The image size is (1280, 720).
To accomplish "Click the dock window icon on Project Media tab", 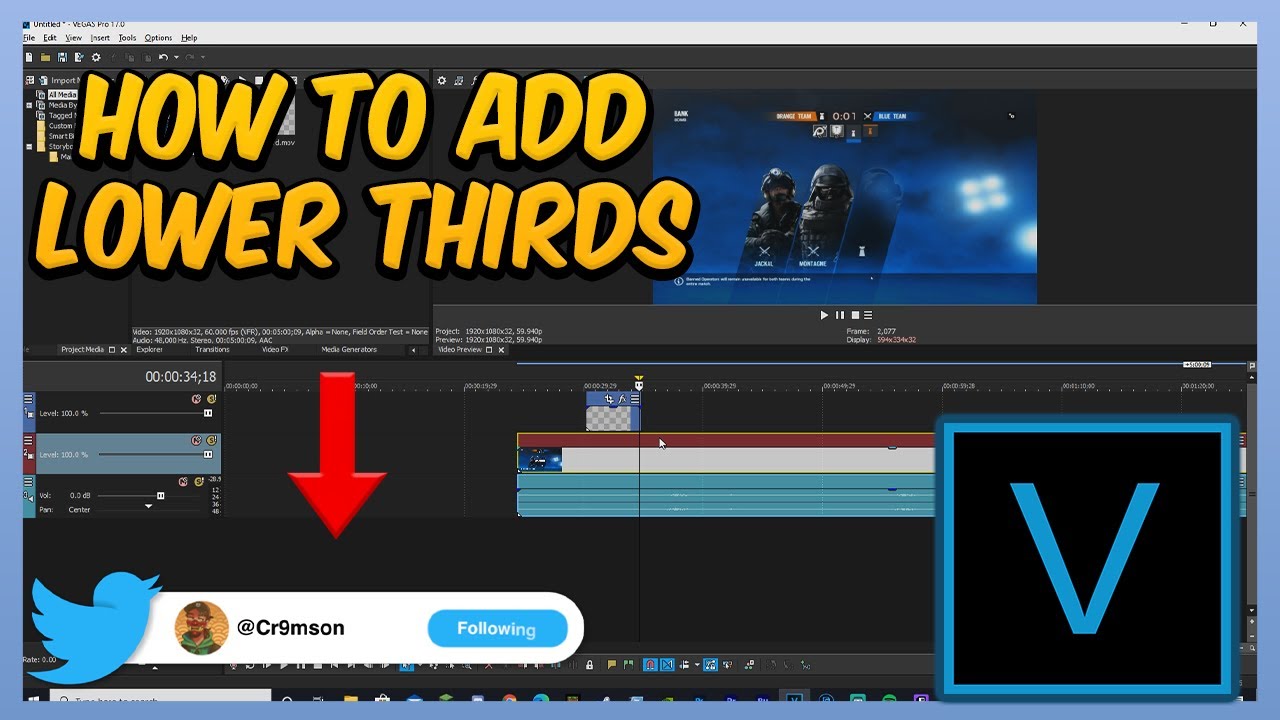I will [x=112, y=350].
